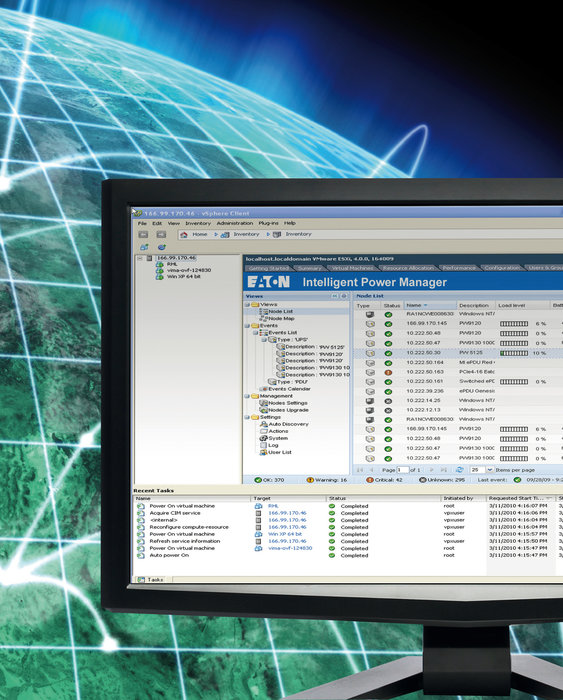
Task: Collapse the Events folder in tree
Action: coord(247,326)
